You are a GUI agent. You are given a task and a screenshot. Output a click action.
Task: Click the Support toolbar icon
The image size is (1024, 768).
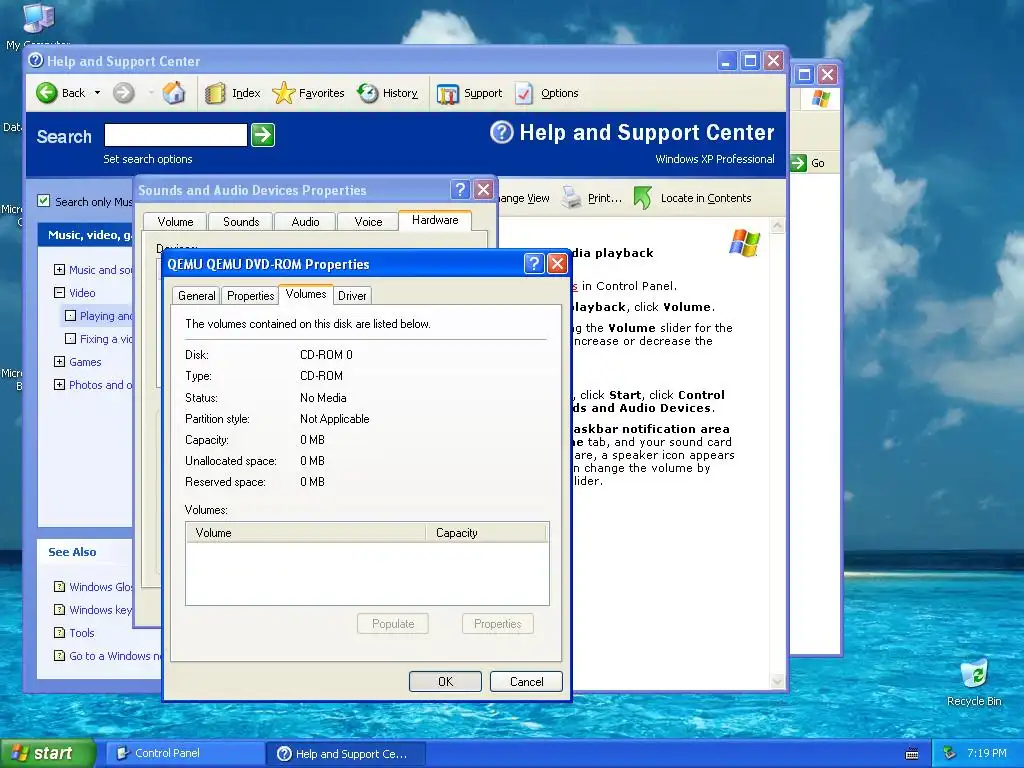click(x=447, y=94)
